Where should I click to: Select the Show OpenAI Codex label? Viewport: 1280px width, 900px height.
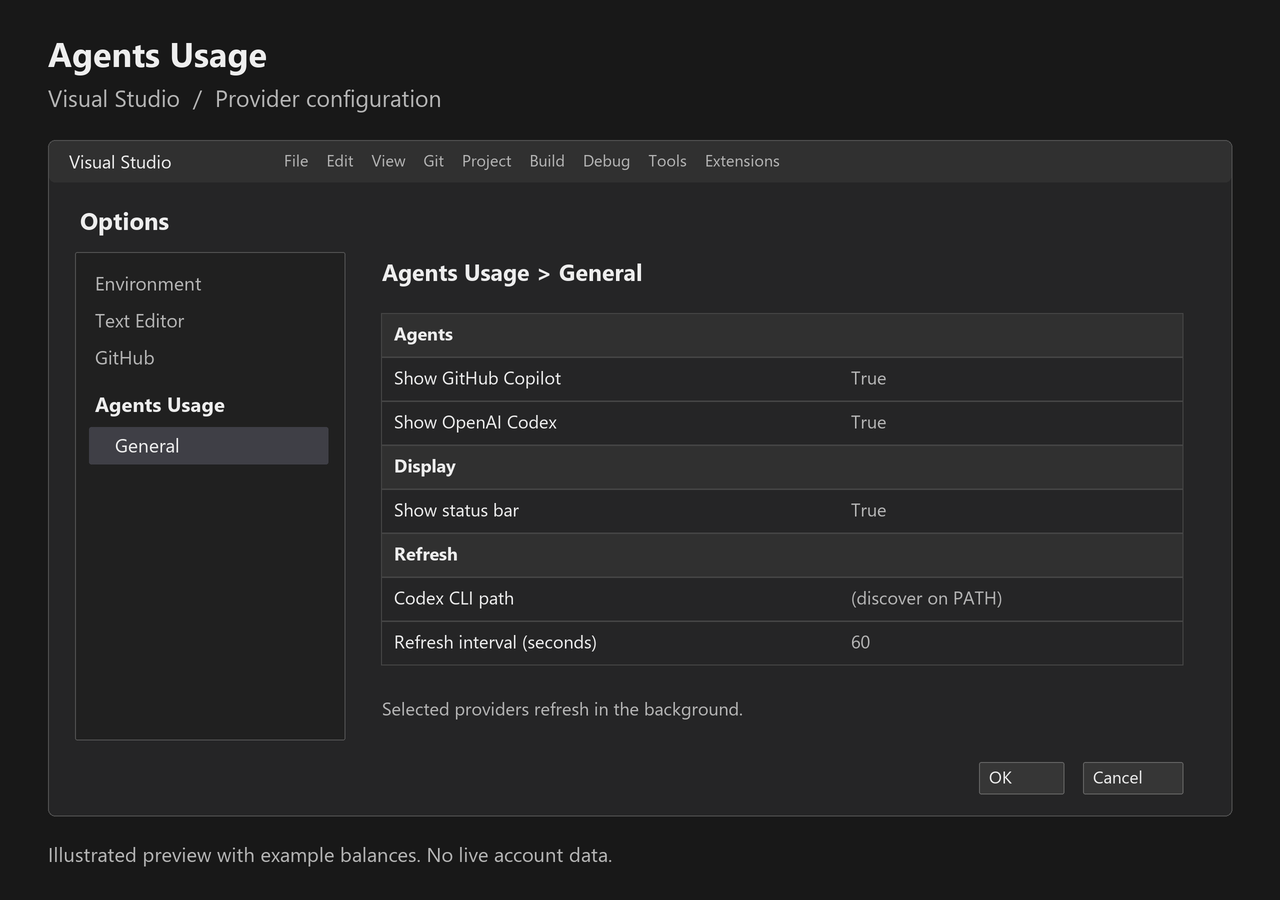point(475,422)
